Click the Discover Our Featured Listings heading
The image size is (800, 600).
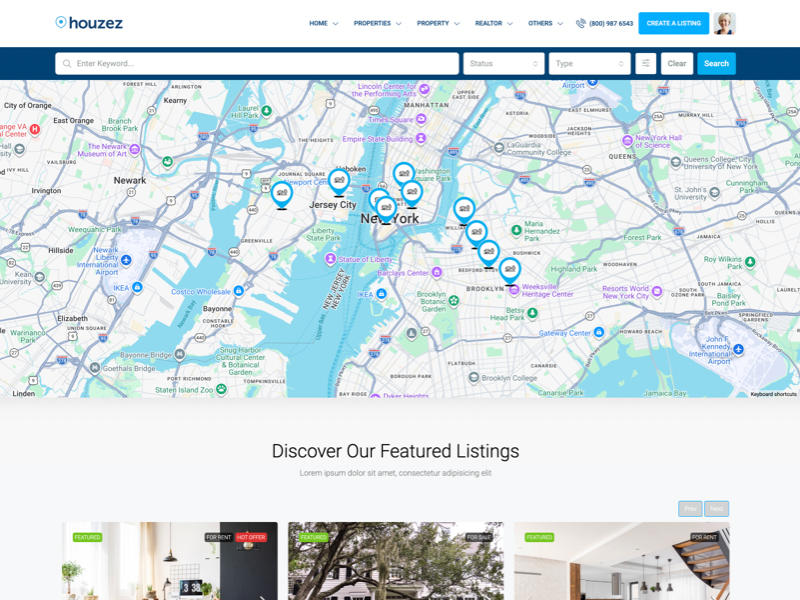395,451
